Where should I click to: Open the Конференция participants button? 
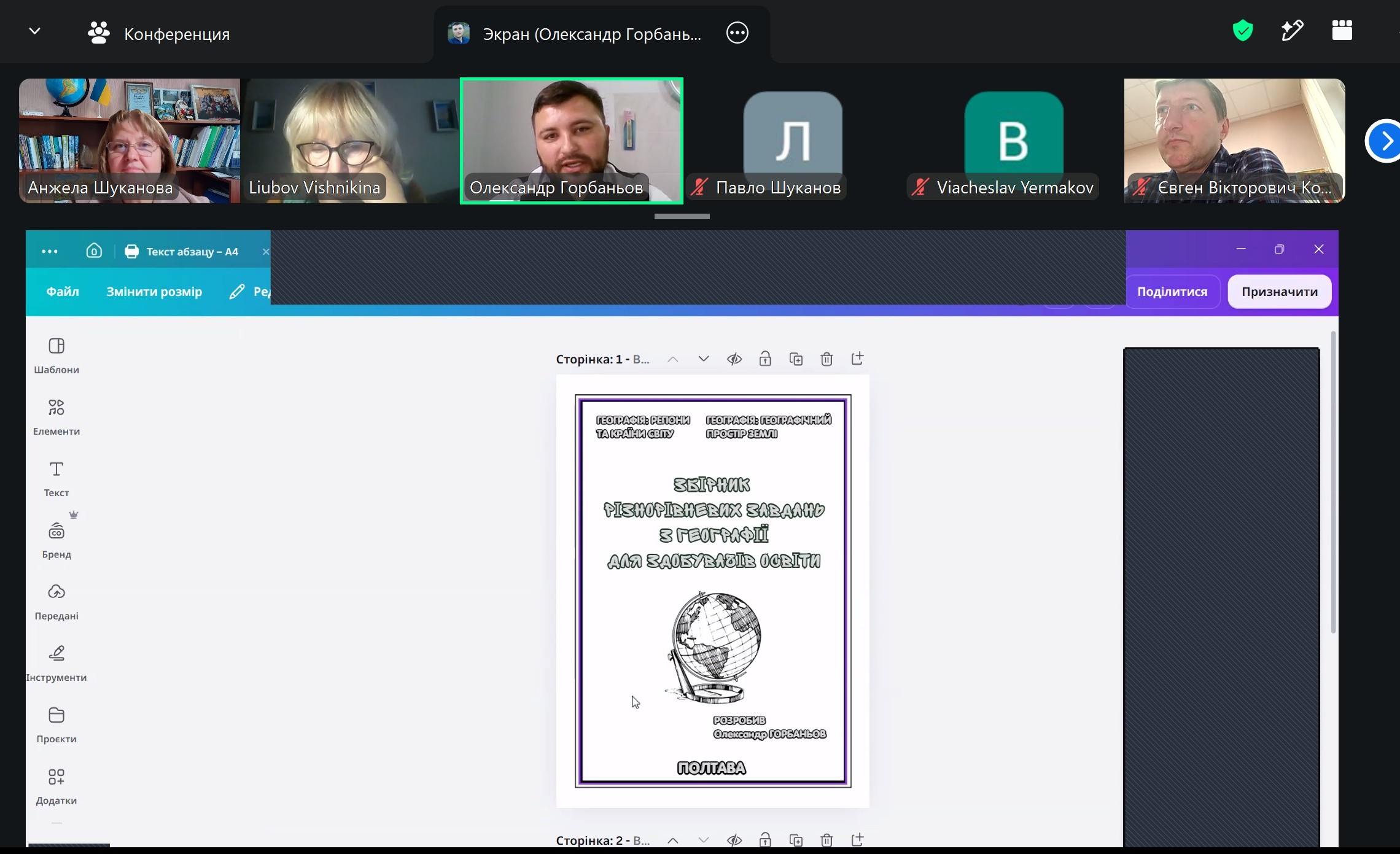pos(159,34)
